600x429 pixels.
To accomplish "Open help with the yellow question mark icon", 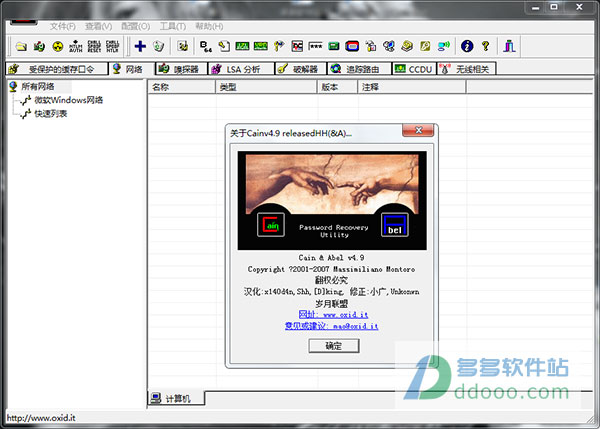I will [486, 46].
